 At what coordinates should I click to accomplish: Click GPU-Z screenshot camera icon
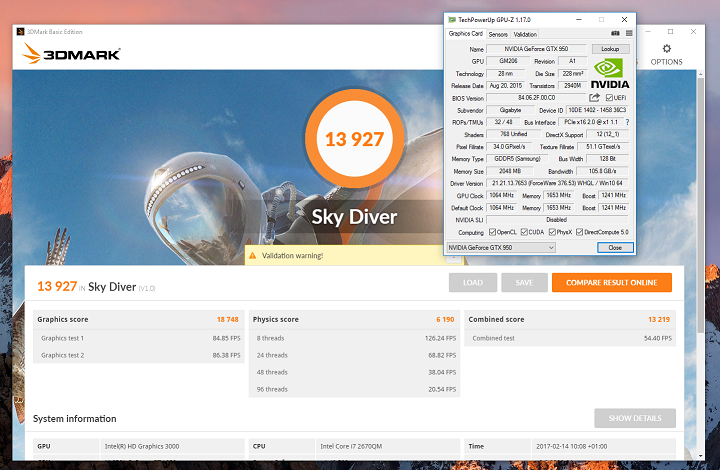(x=615, y=34)
